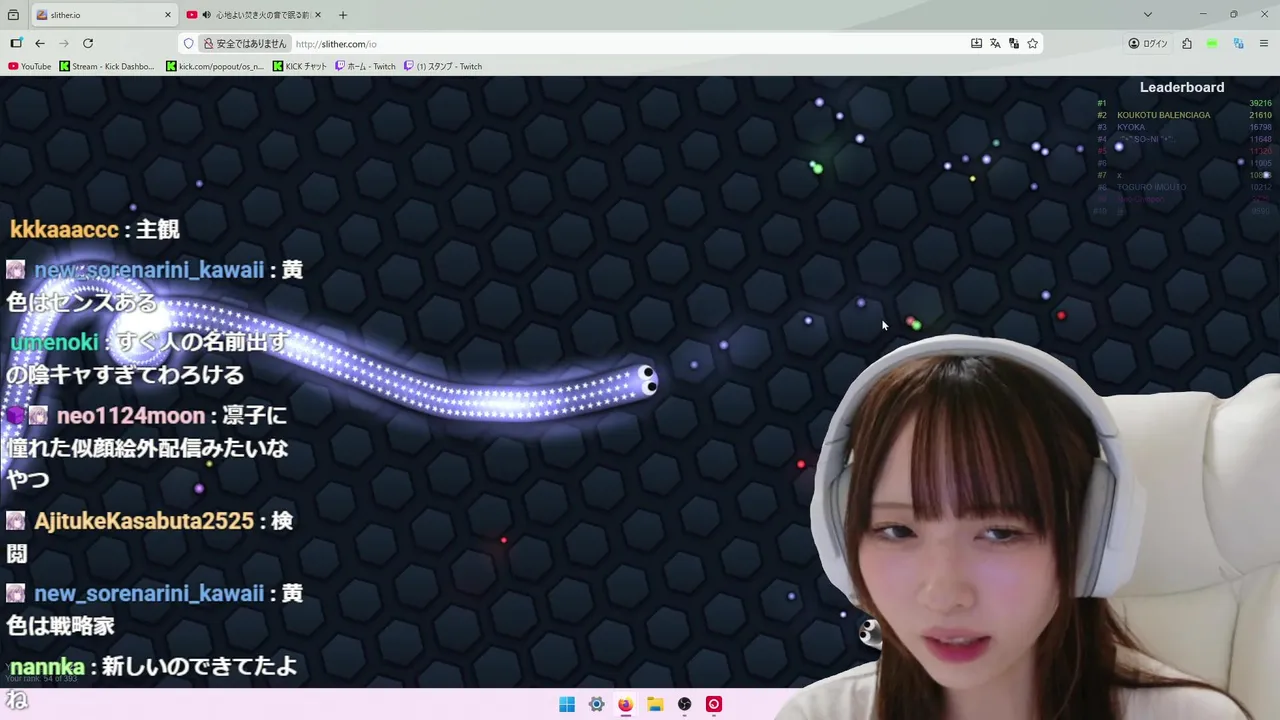Open tracking protection shield icon

(188, 44)
